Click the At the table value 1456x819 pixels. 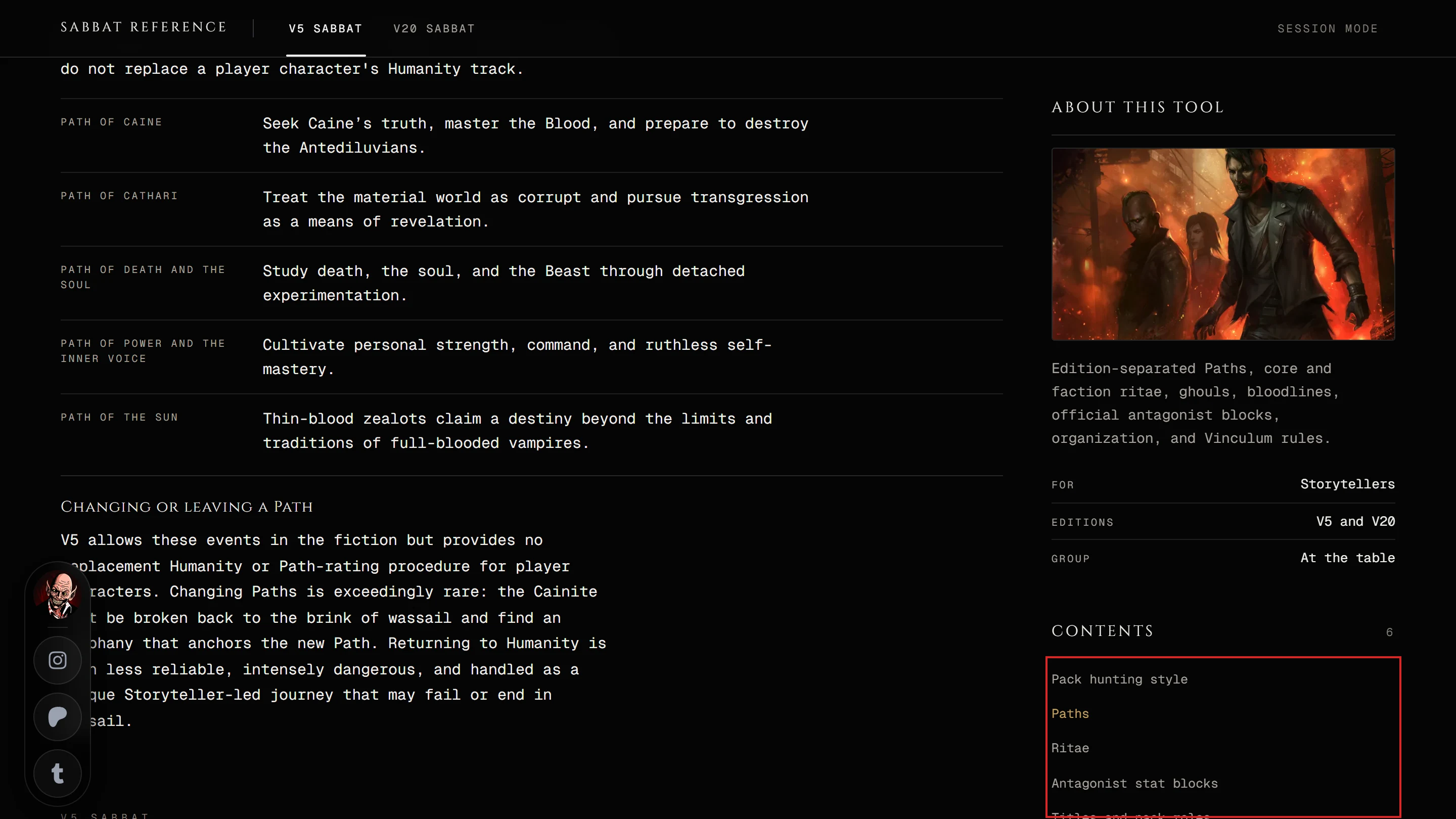coord(1347,559)
